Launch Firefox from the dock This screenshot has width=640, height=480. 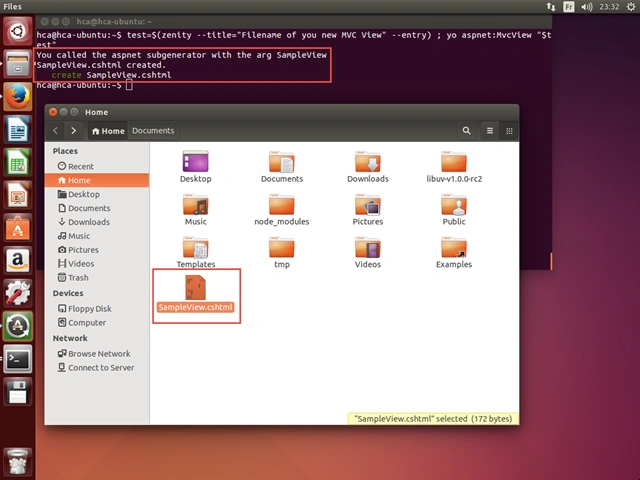coord(18,97)
